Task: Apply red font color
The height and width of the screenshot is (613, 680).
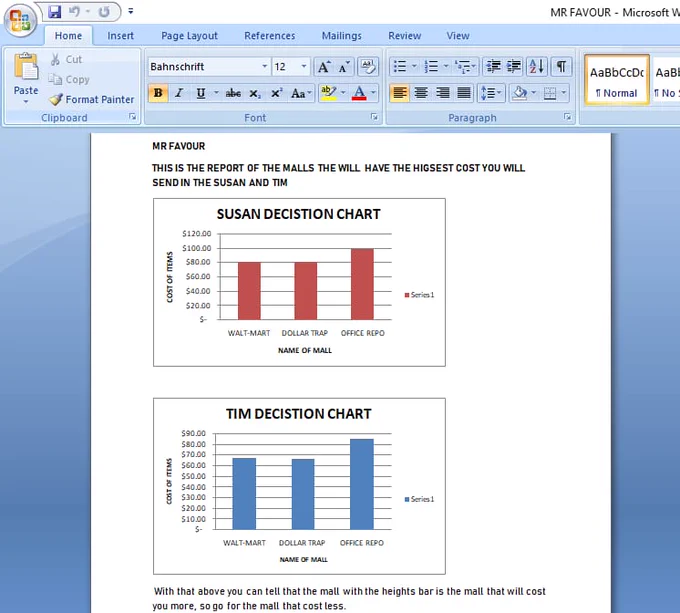Action: [x=359, y=93]
